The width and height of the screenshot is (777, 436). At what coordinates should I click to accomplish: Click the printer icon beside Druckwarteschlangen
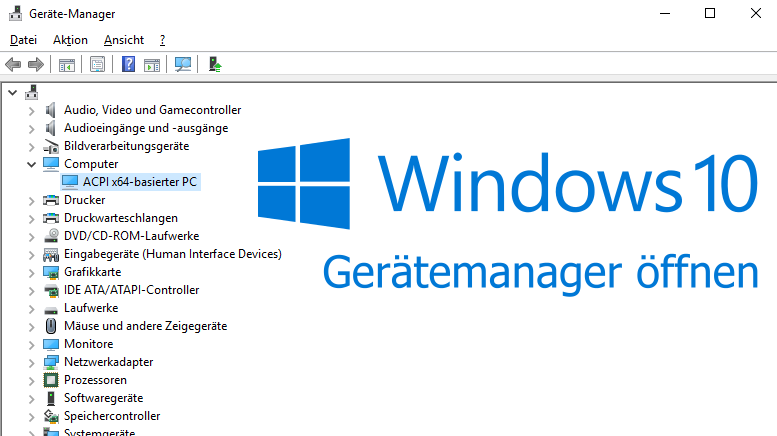coord(51,218)
